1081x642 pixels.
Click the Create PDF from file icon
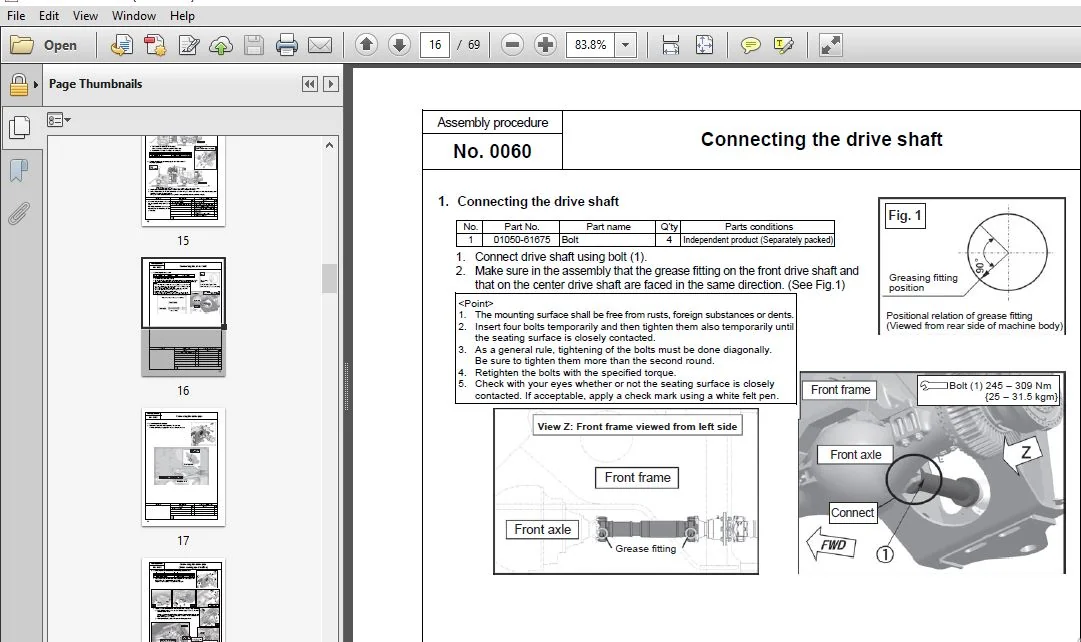[121, 46]
